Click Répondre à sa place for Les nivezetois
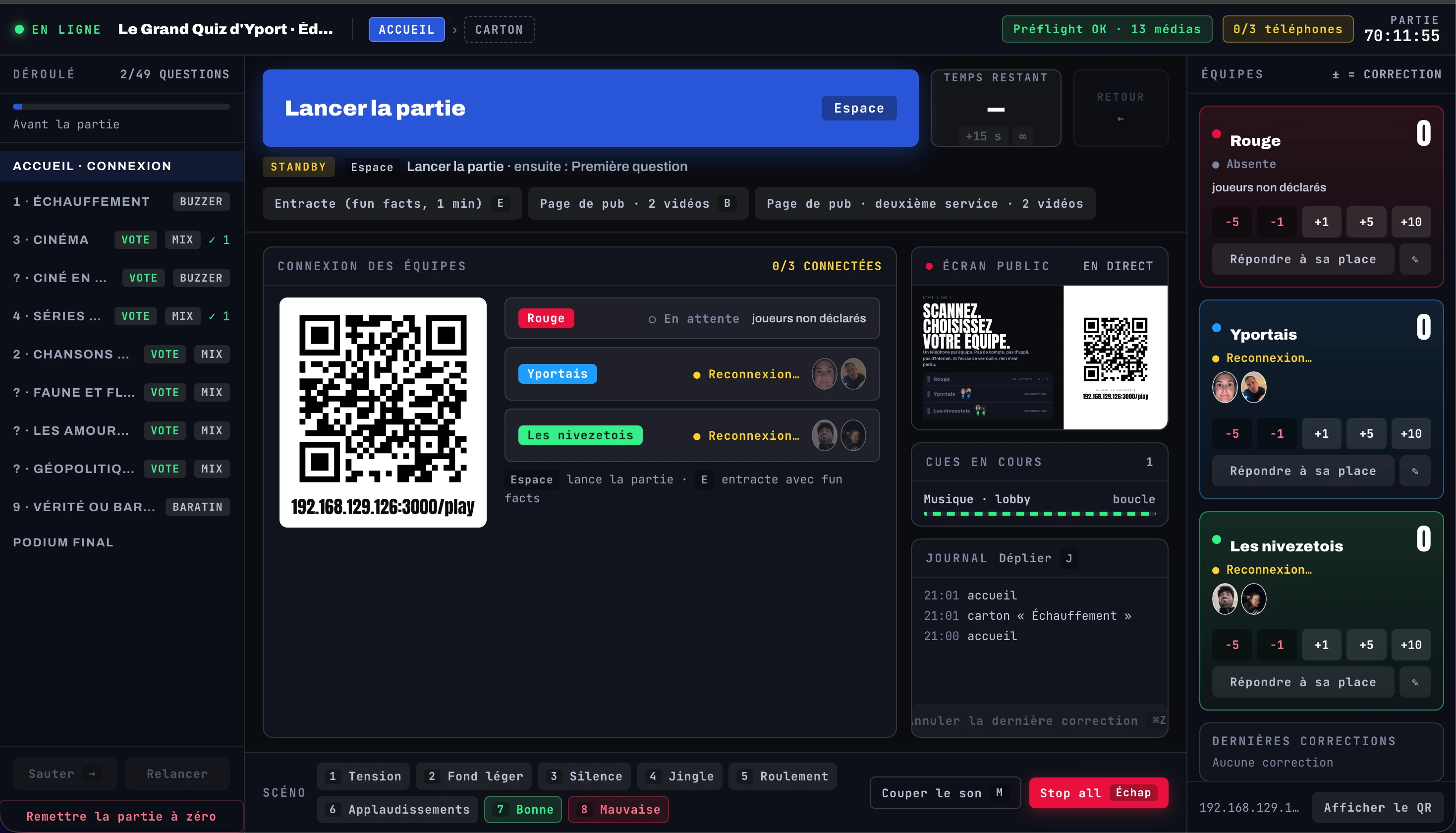Image resolution: width=1456 pixels, height=833 pixels. 1303,682
